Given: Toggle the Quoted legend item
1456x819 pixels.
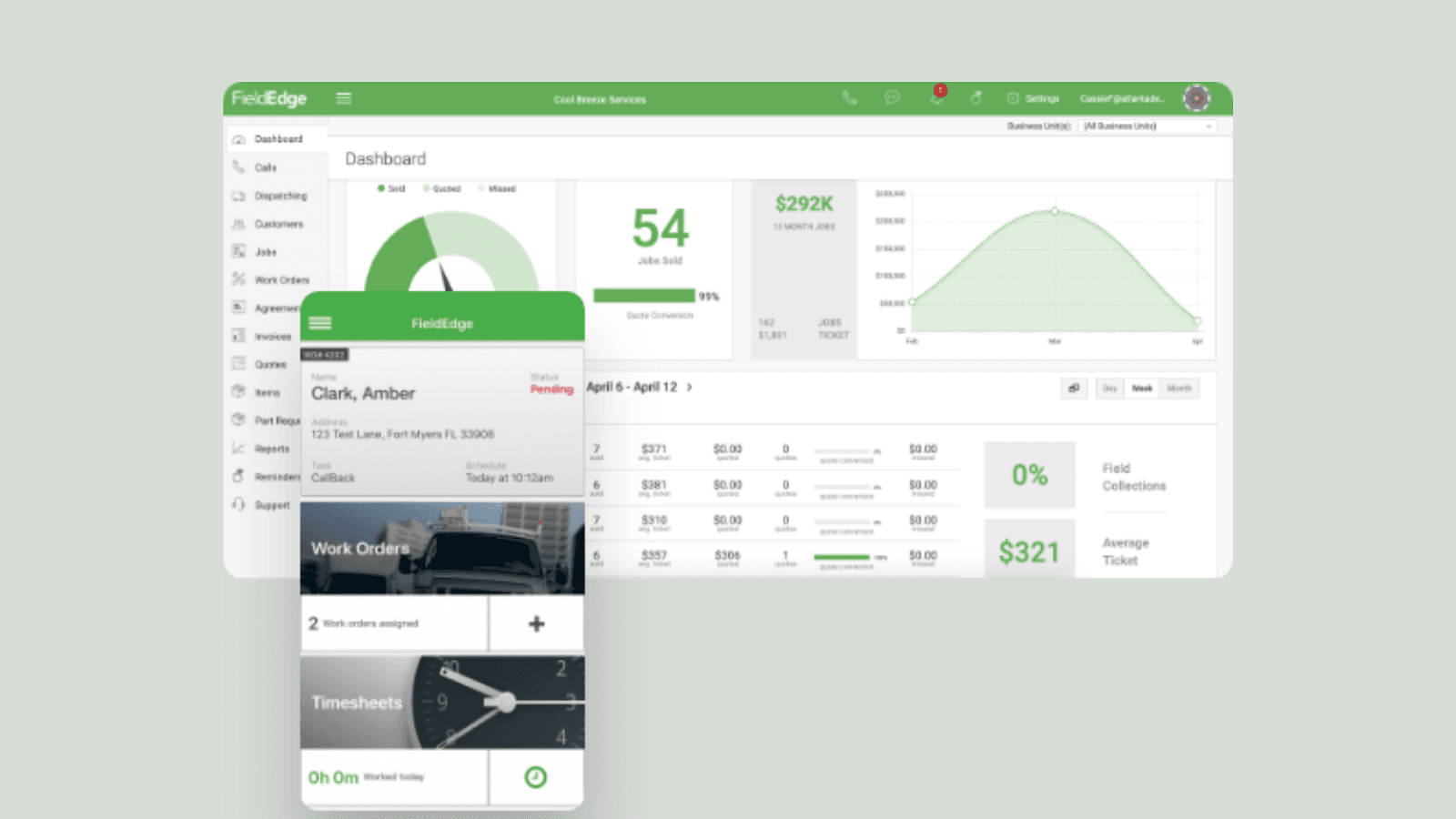Looking at the screenshot, I should point(442,188).
